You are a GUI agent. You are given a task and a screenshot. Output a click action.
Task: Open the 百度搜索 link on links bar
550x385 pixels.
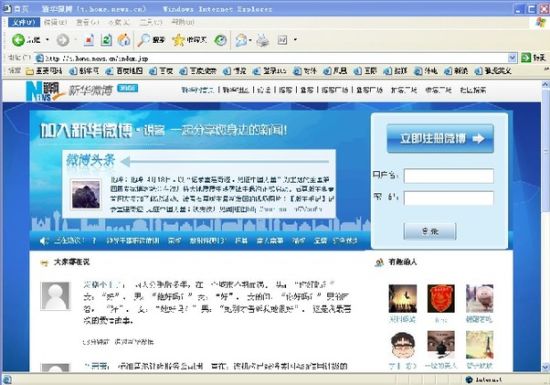198,71
